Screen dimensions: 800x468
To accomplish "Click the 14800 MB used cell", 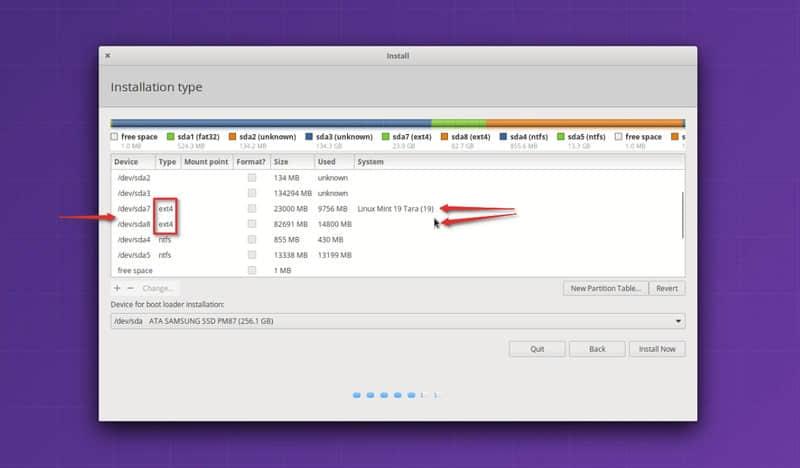I will tap(334, 224).
